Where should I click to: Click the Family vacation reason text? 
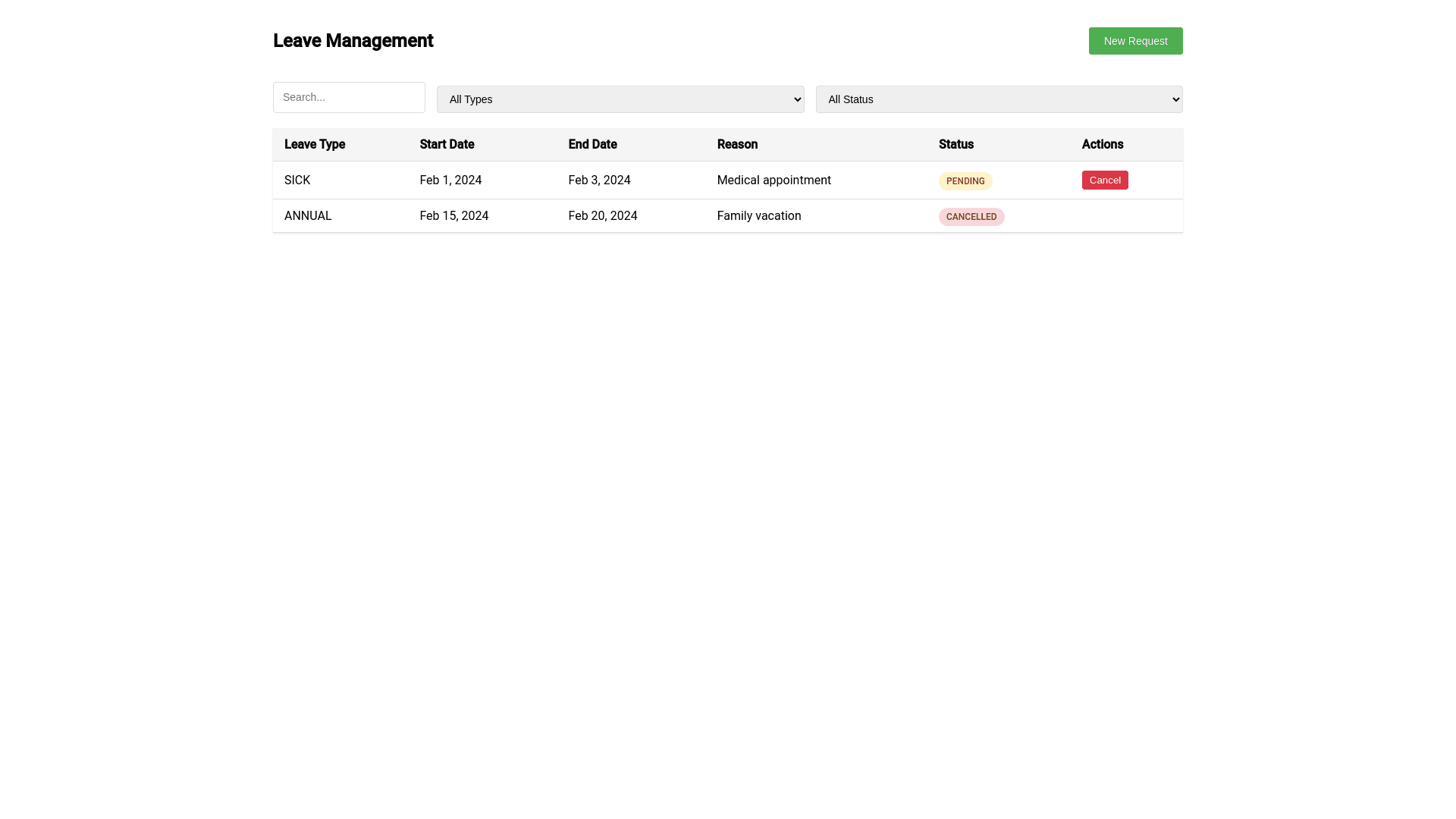759,215
